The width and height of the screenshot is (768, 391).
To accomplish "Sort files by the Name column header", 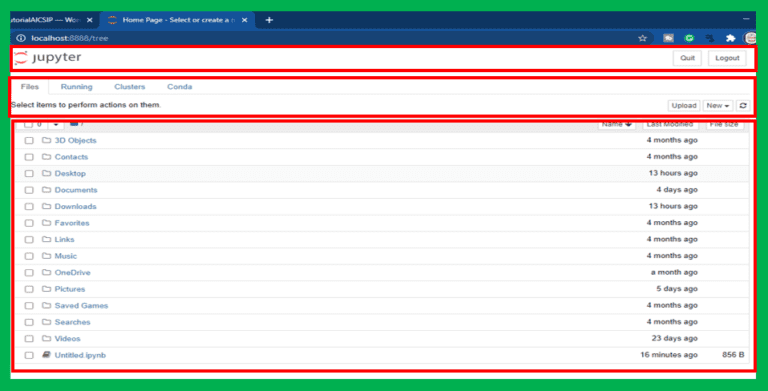I will [x=616, y=124].
